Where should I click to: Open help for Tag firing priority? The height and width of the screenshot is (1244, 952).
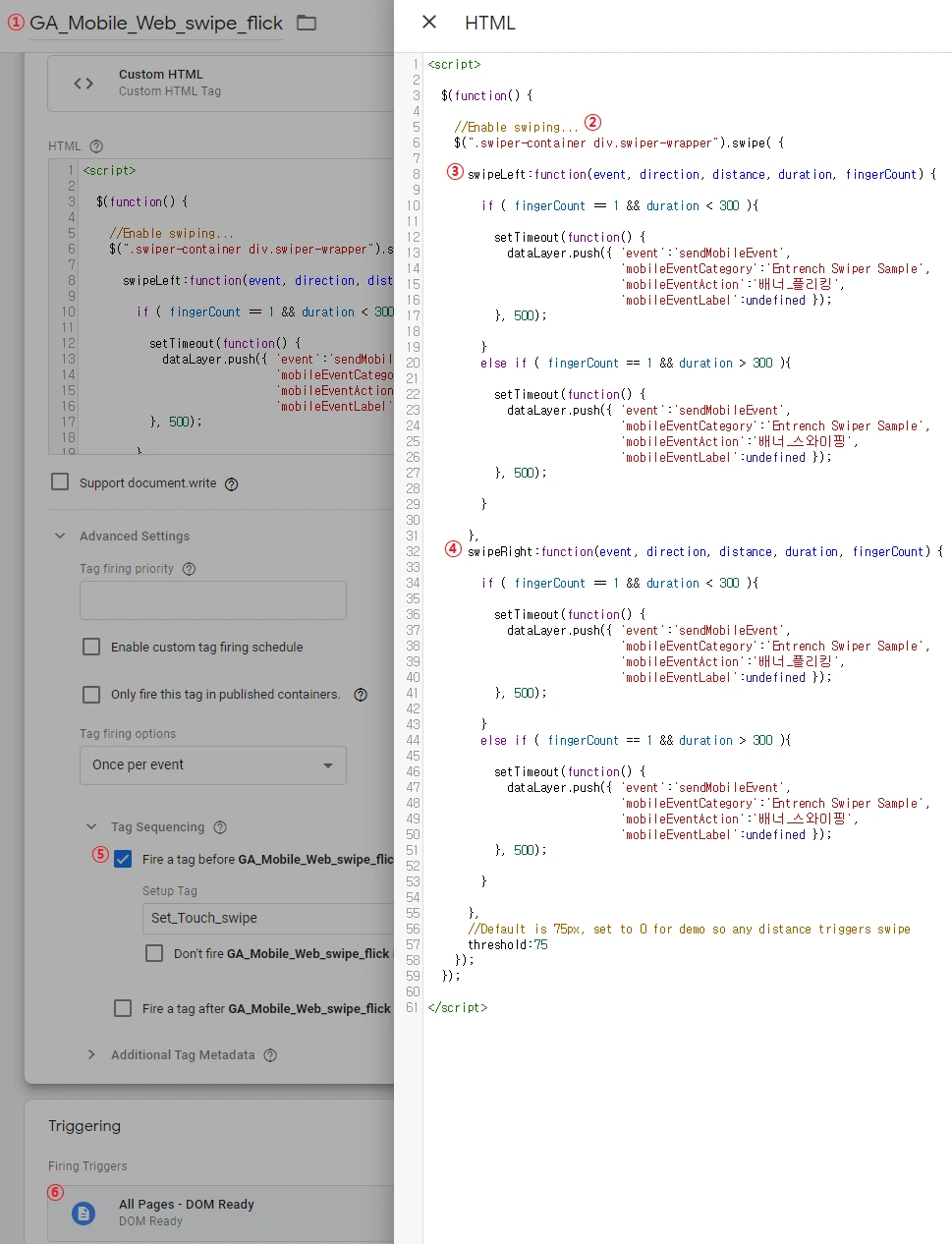pos(190,569)
